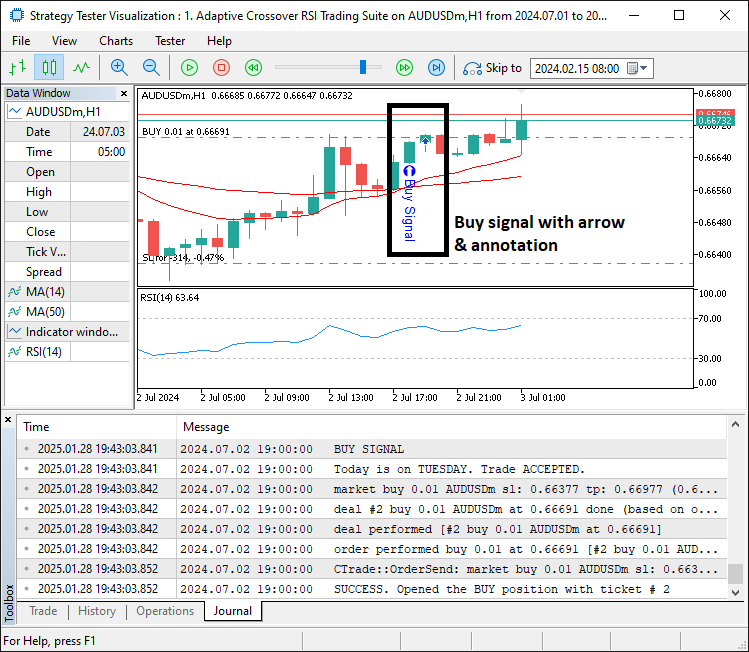Screen dimensions: 749x652
Task: Click the Spread row label
Action: click(43, 272)
